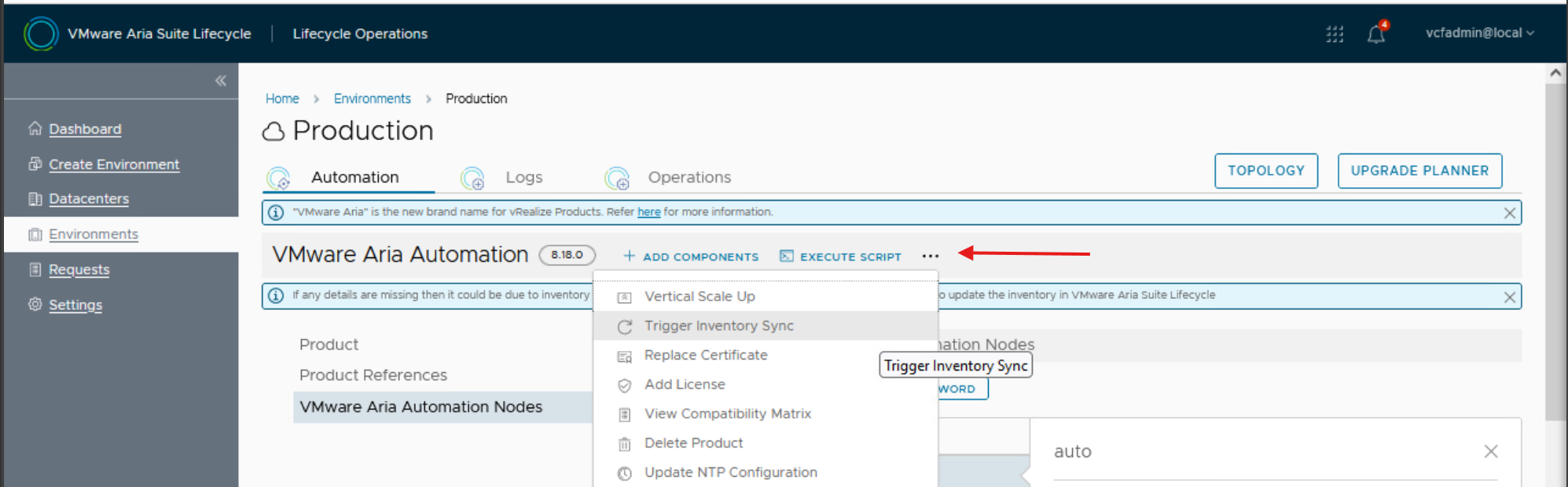Open the 'here' link in info banner
The image size is (1568, 487).
click(x=648, y=212)
